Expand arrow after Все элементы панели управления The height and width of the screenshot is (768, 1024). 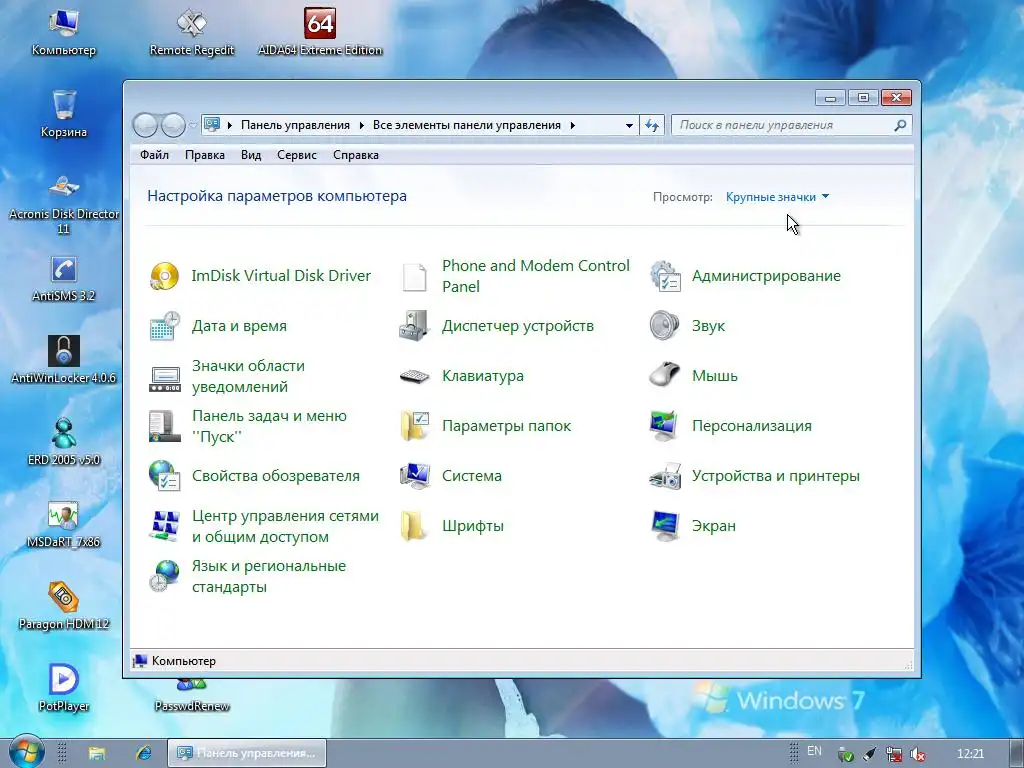tap(572, 125)
